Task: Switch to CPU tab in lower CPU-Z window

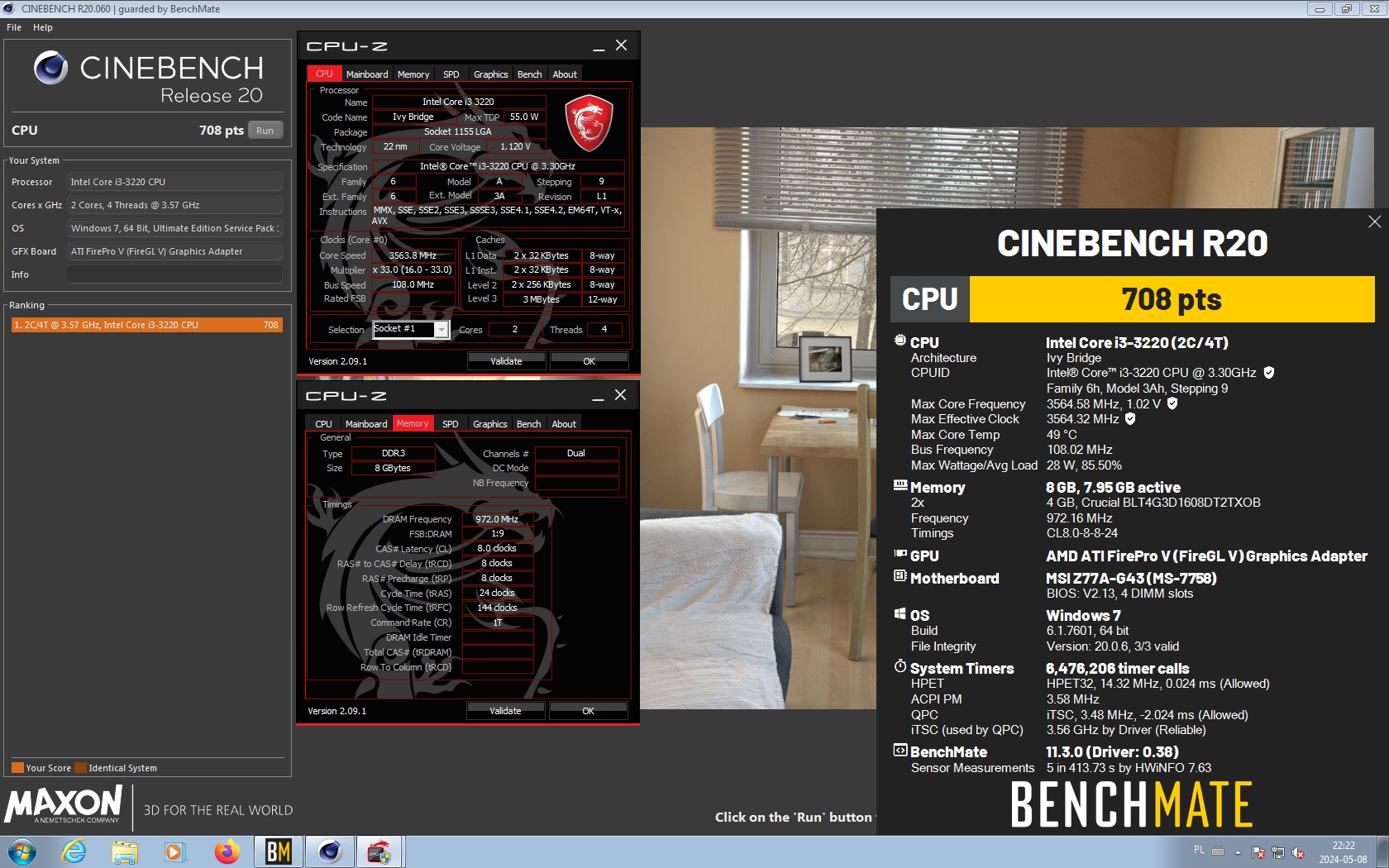Action: (324, 424)
